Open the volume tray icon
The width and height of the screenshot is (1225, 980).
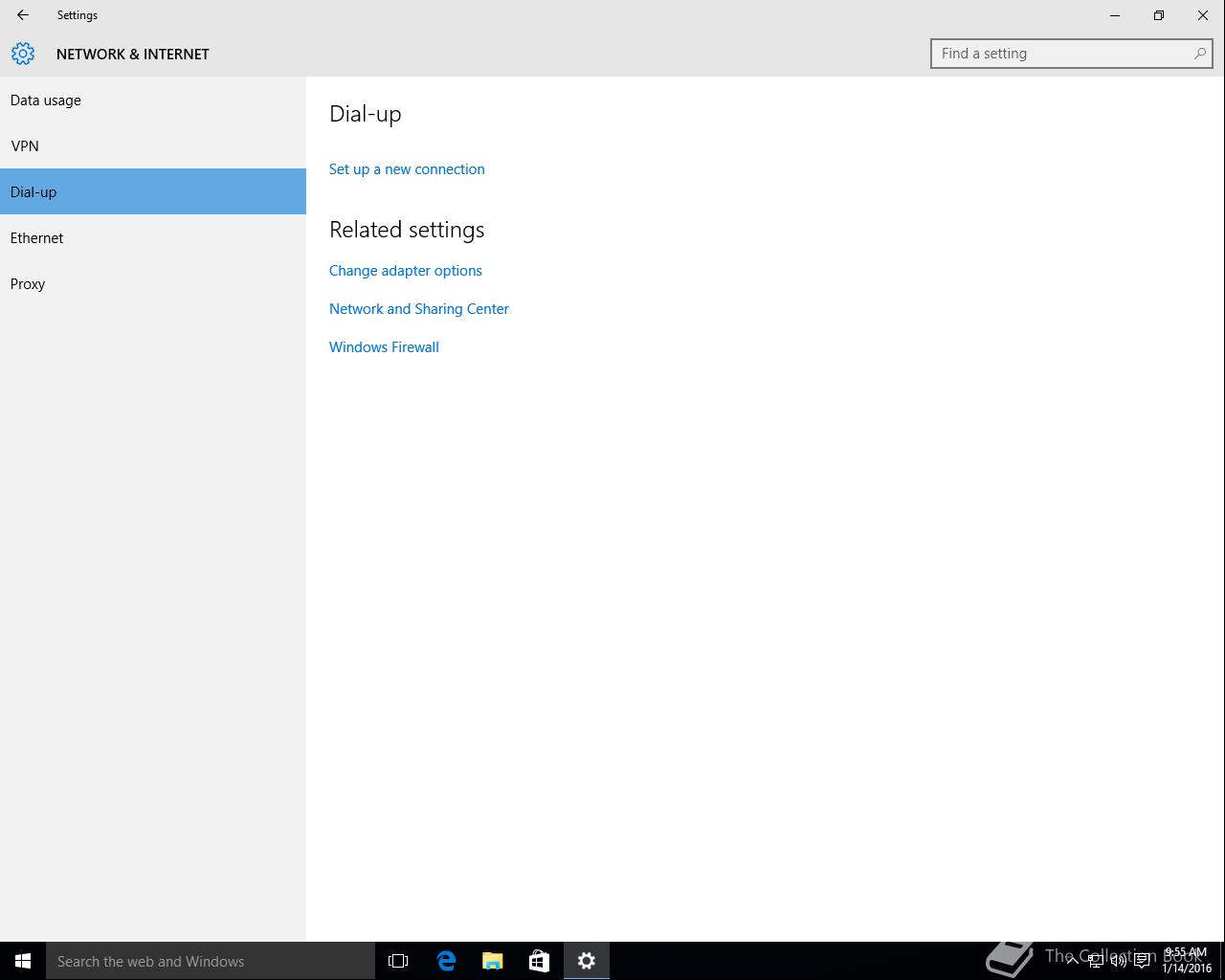point(1118,961)
